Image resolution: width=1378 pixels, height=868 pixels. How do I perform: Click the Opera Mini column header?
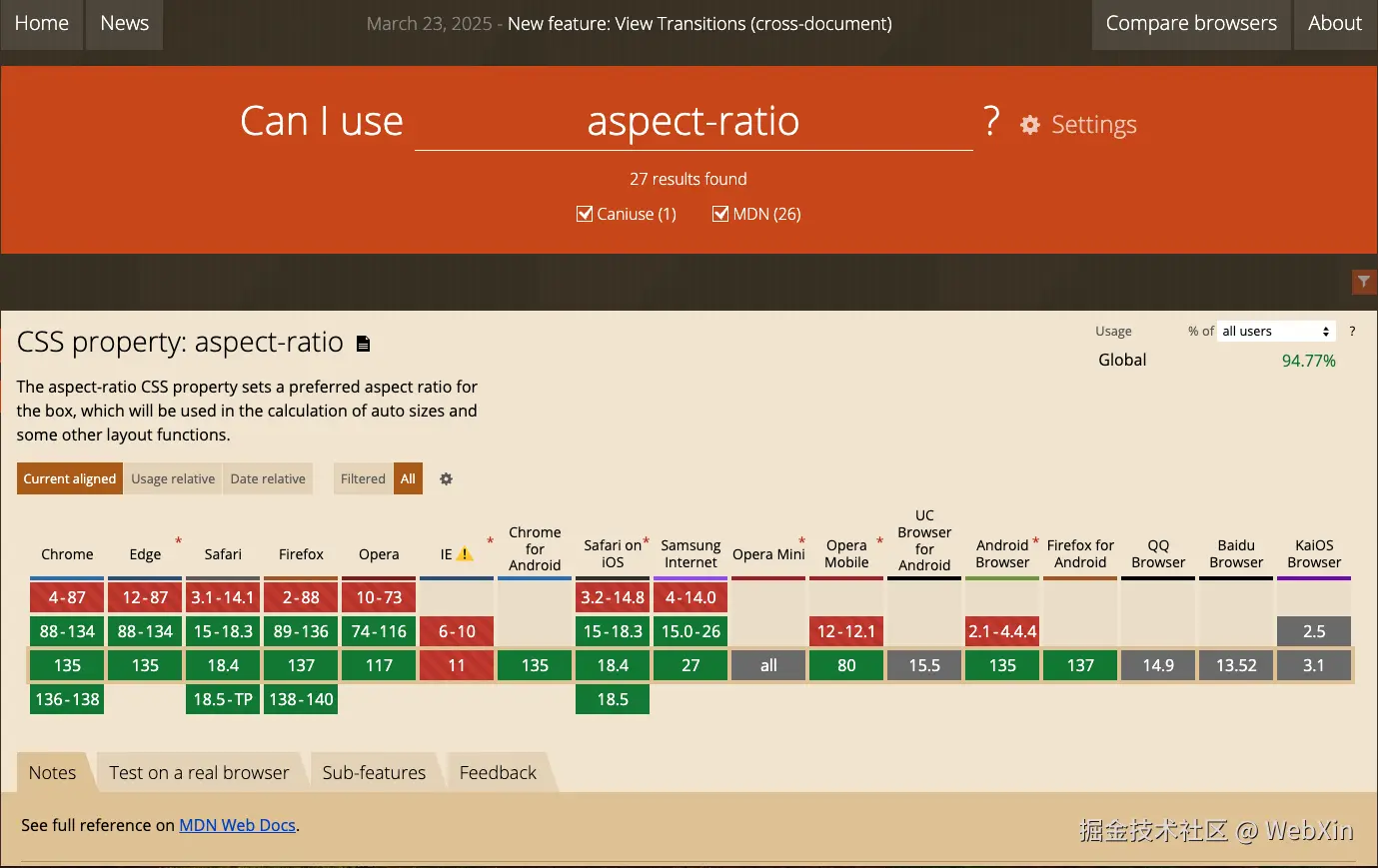[768, 554]
